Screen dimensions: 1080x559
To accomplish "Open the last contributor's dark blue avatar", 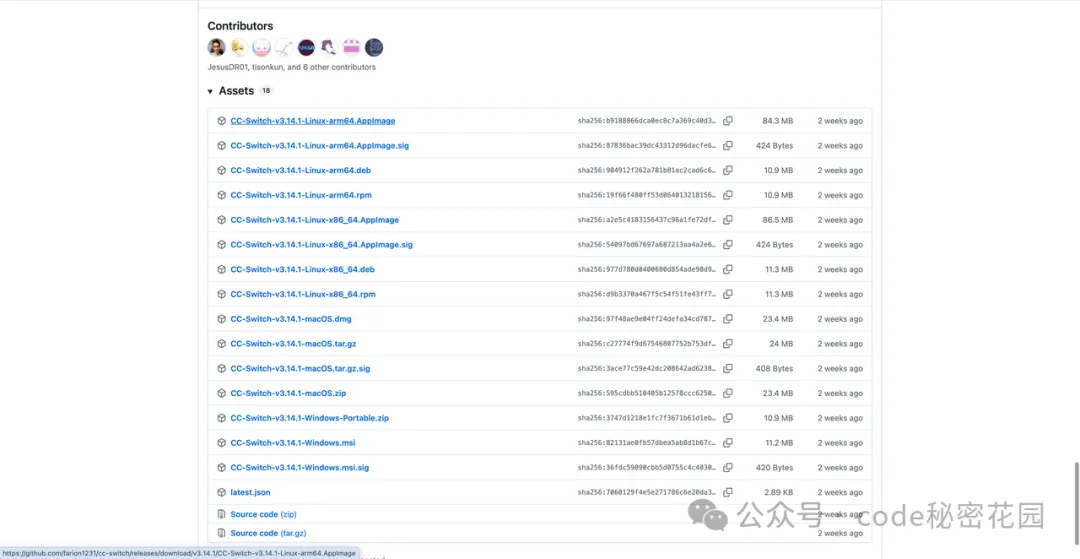I will pos(374,48).
